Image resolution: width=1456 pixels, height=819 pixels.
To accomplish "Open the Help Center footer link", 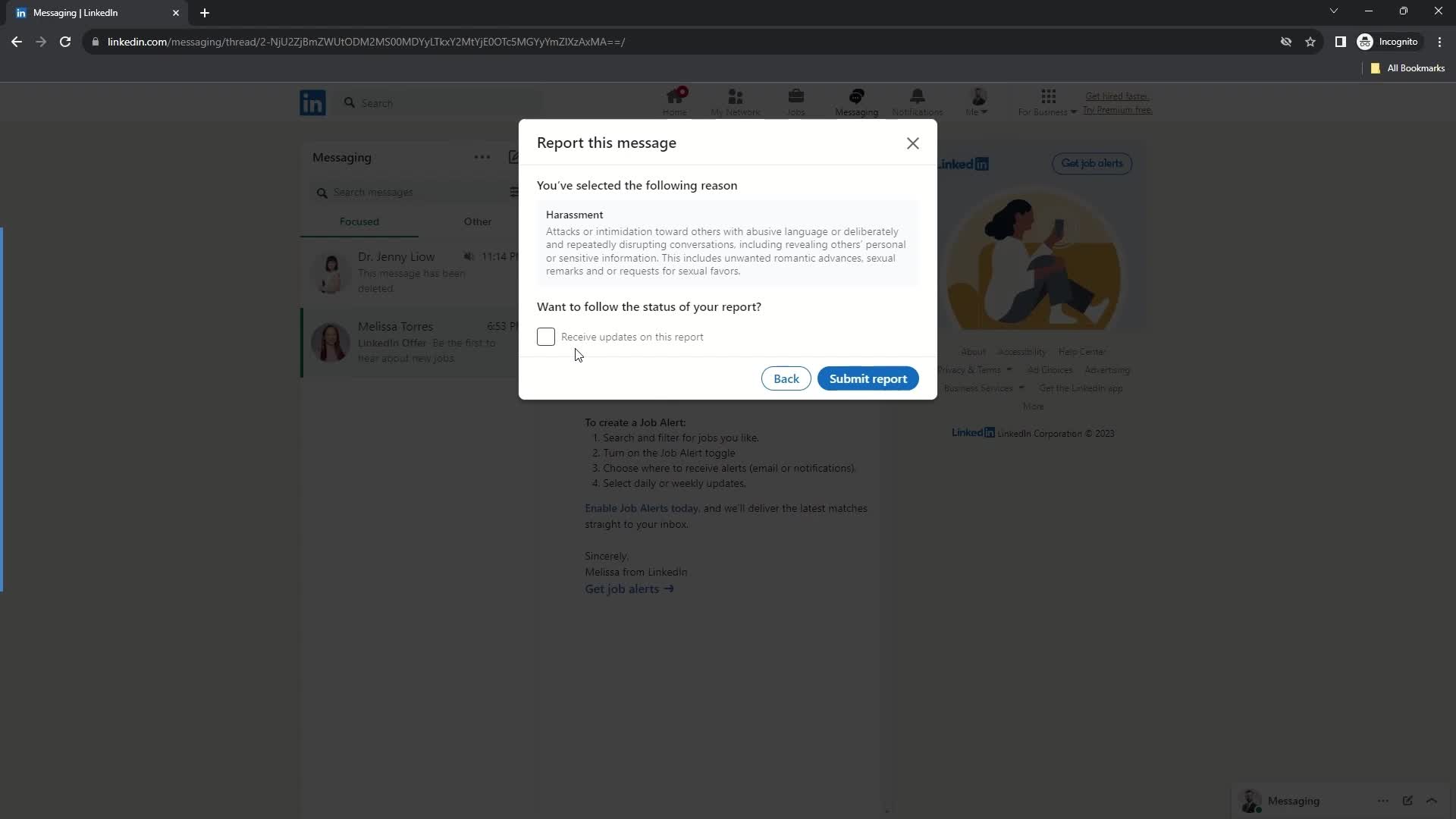I will [1081, 352].
